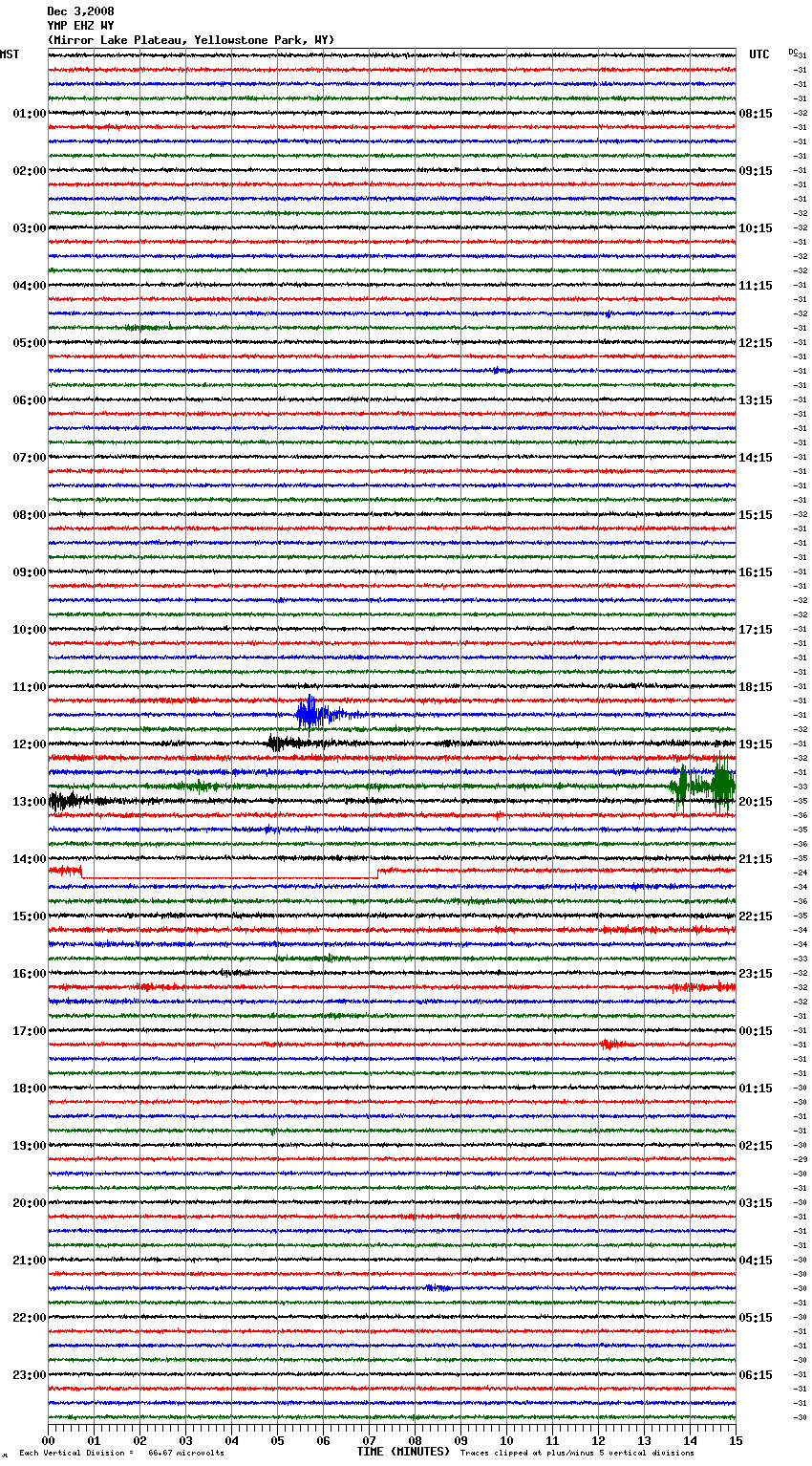Click the '08:00' MST hour label
This screenshot has height=1466, width=812.
click(x=29, y=515)
